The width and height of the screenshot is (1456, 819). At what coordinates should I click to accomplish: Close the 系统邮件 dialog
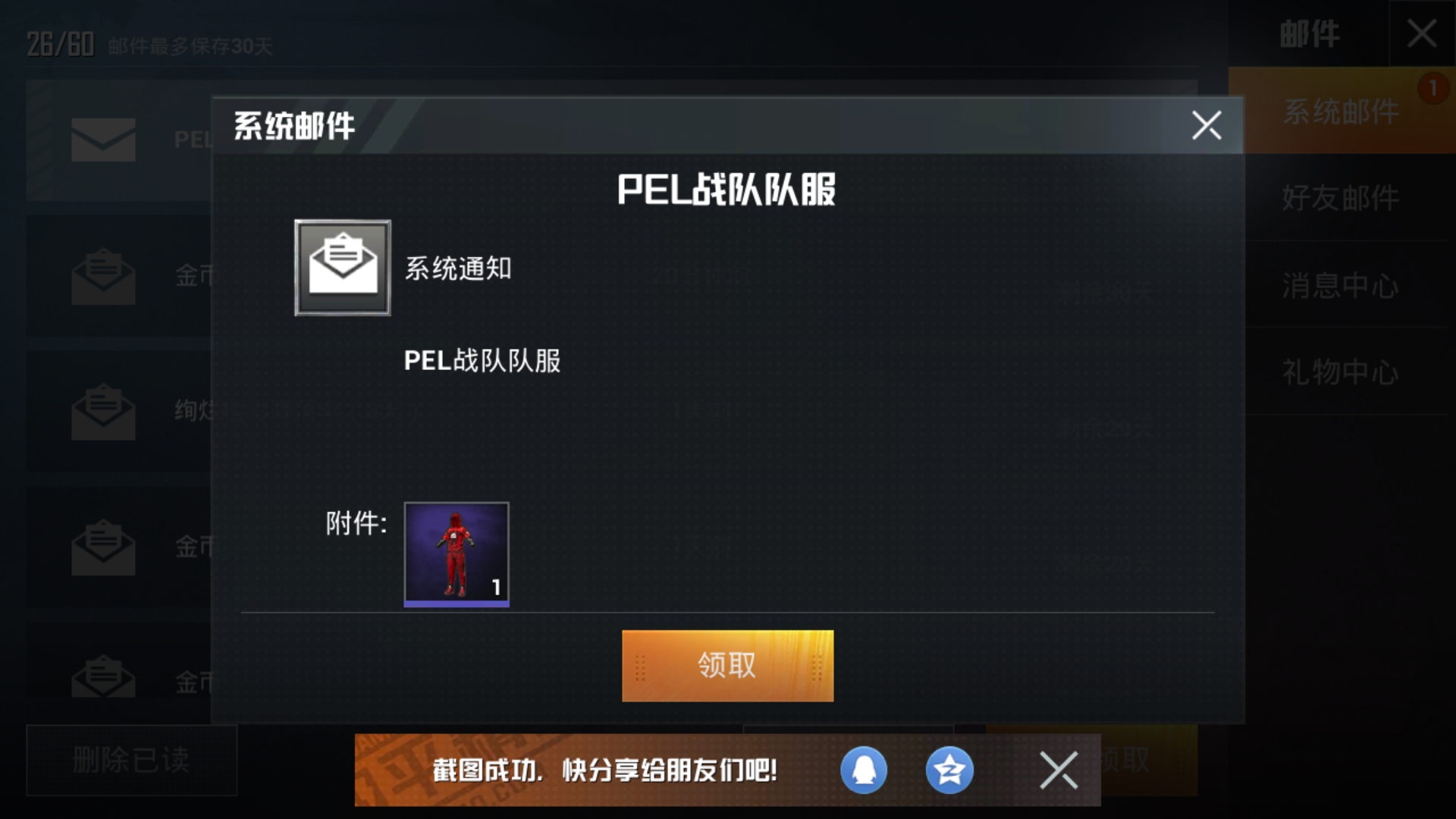pyautogui.click(x=1206, y=126)
